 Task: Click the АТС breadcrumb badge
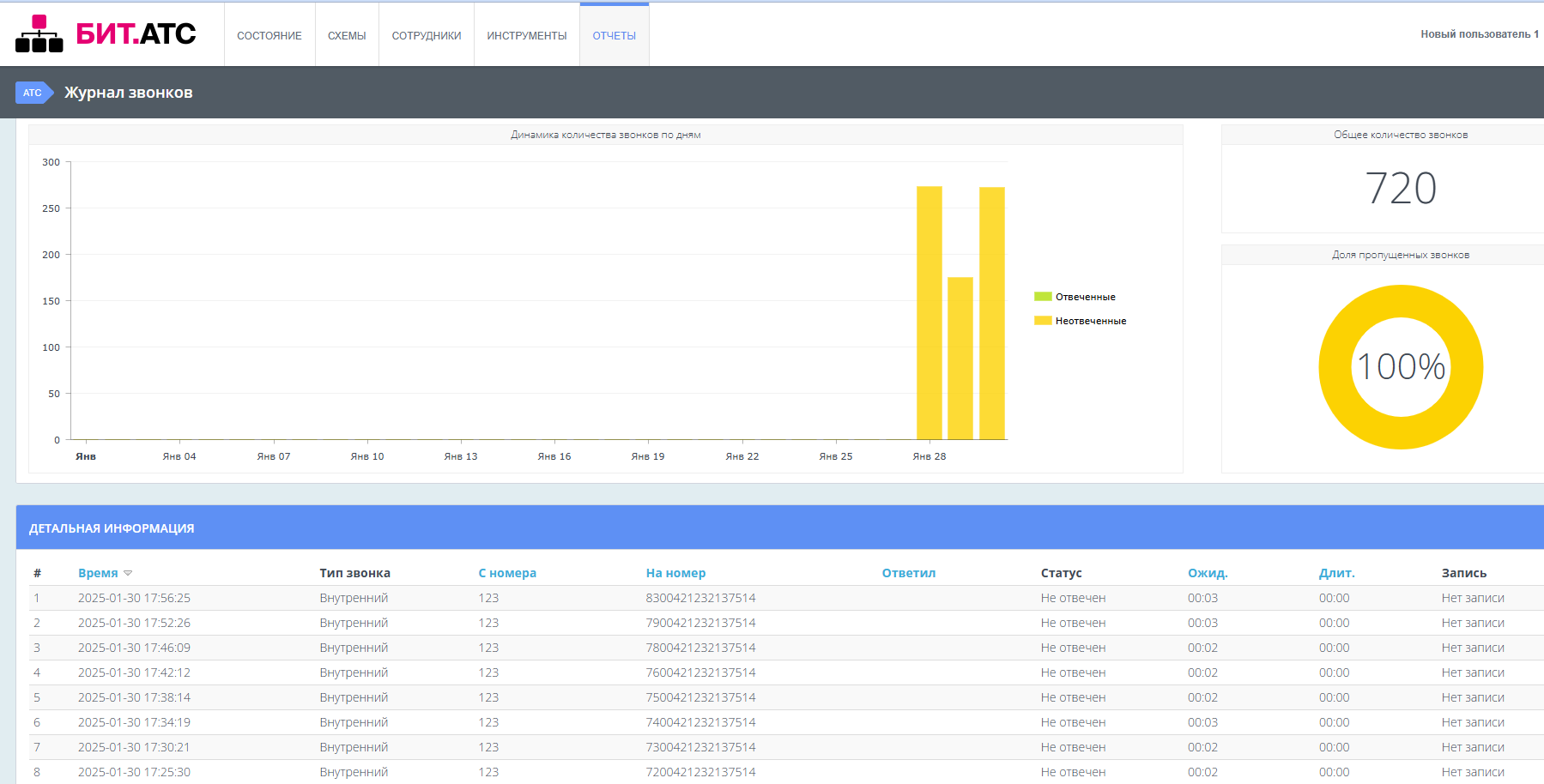tap(33, 93)
